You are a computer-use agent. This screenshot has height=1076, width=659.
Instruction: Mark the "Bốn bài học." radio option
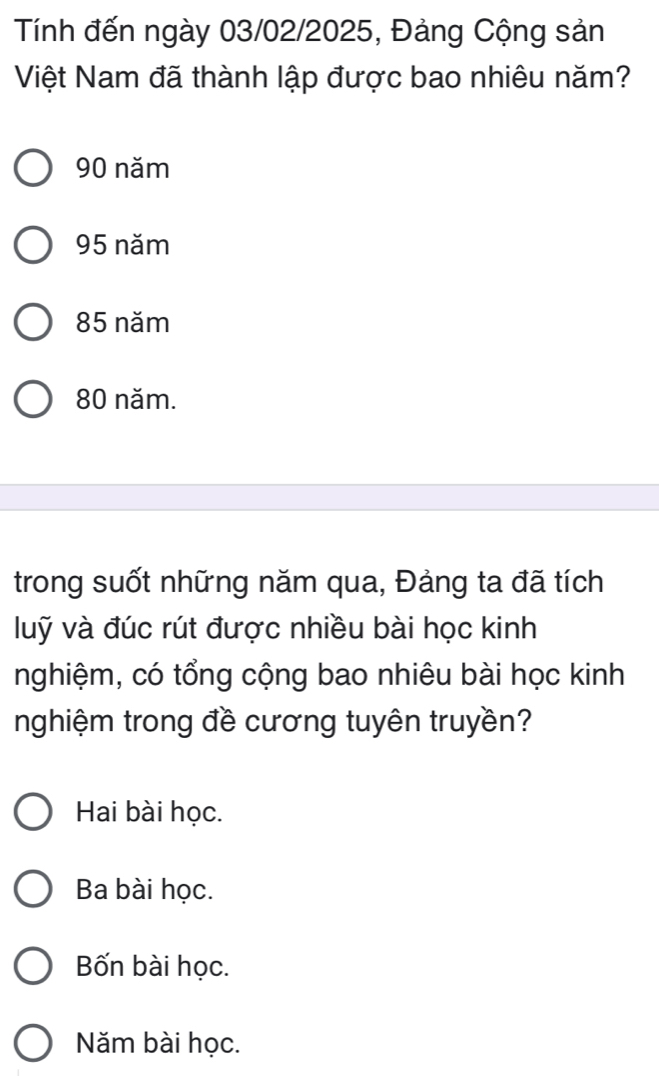point(36,967)
